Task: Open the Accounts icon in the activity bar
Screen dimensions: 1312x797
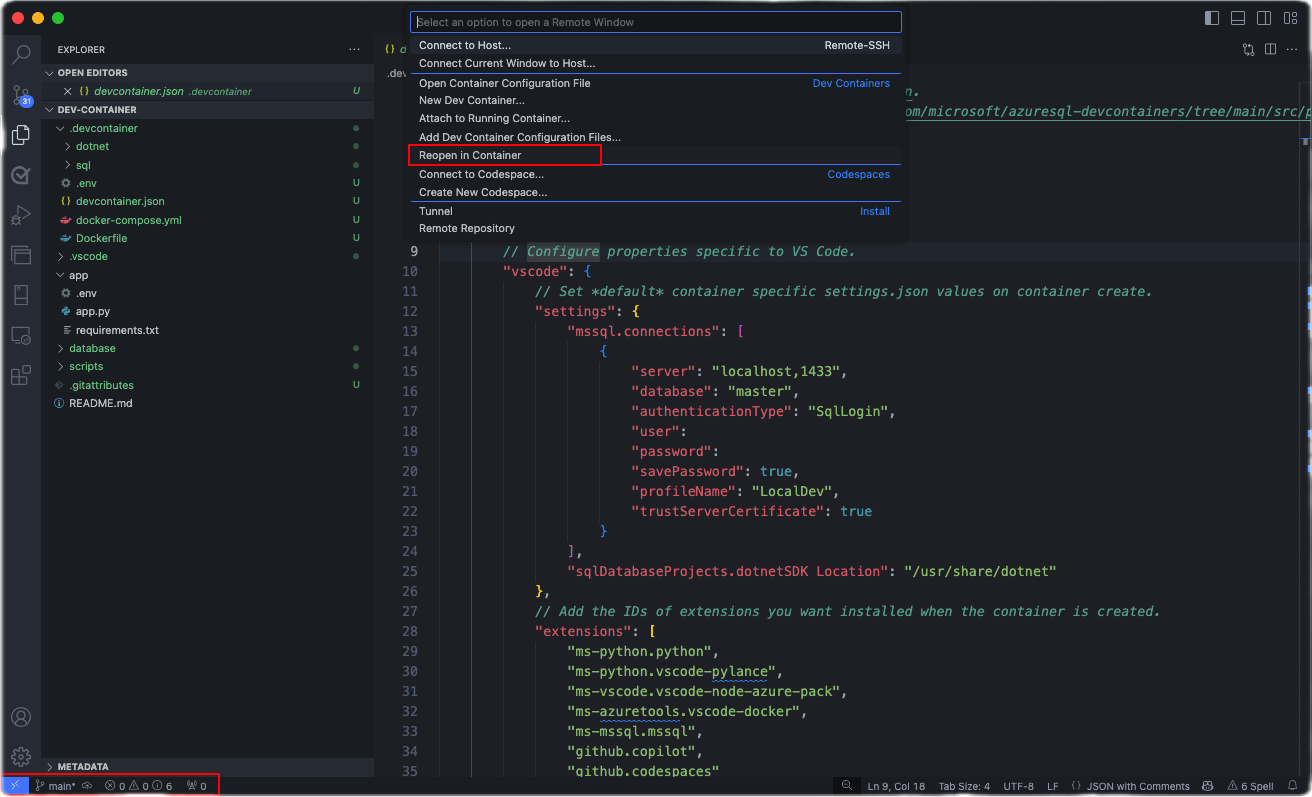Action: 21,716
